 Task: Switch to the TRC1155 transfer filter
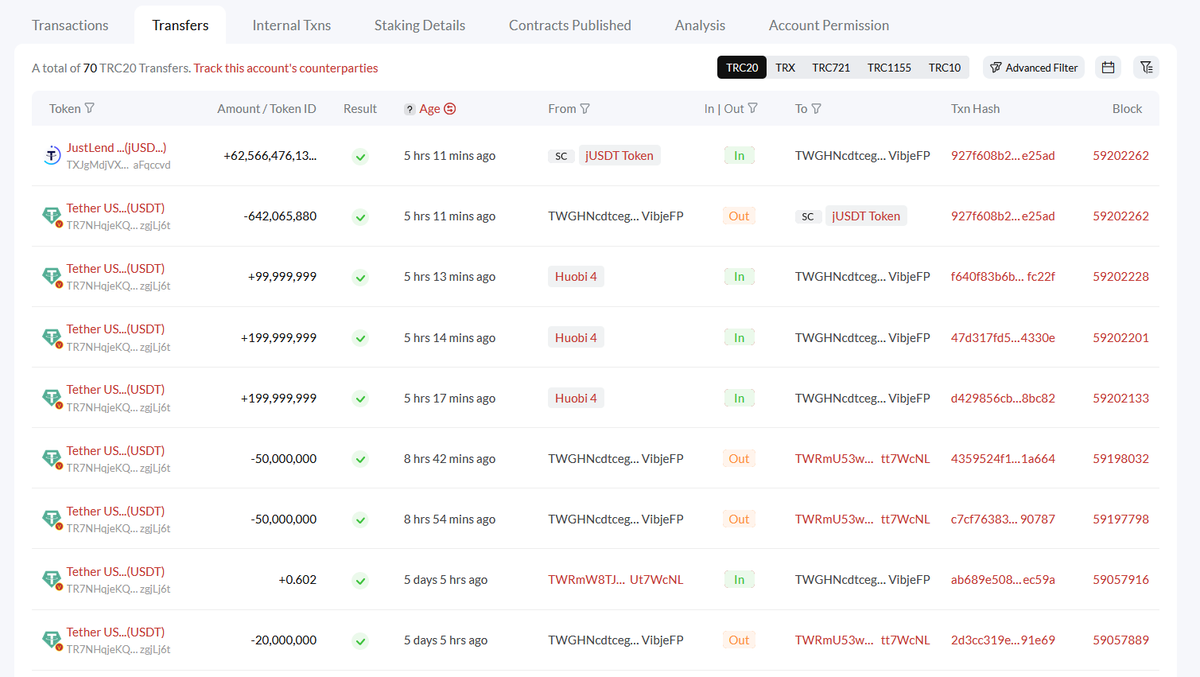889,67
